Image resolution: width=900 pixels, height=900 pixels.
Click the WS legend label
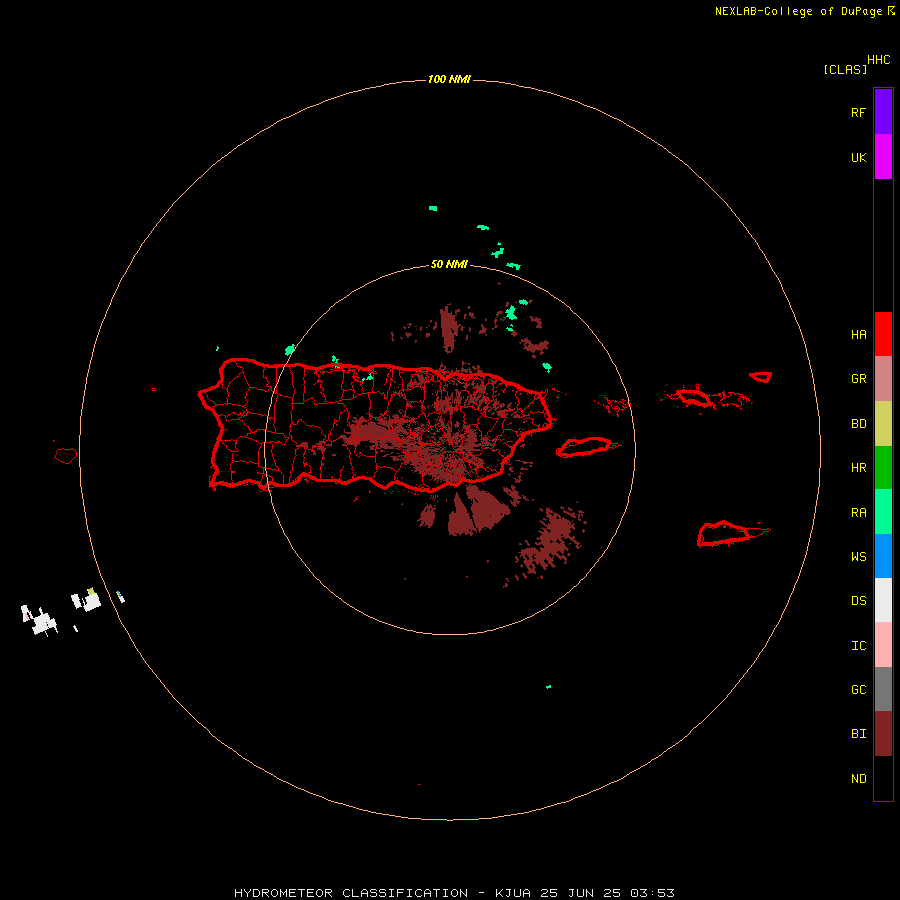[858, 557]
